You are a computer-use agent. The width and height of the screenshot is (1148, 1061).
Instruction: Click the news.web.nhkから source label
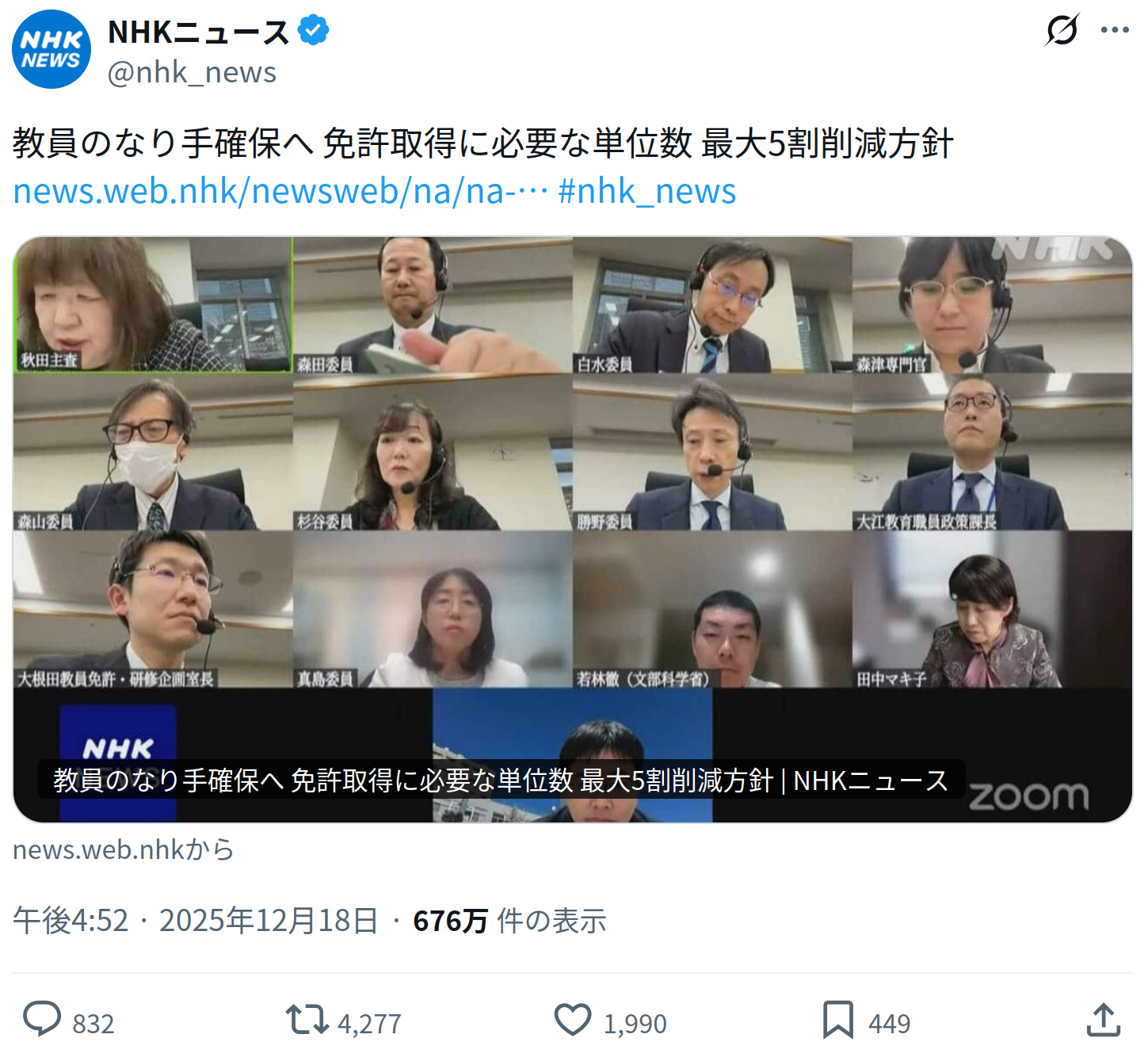pos(124,849)
